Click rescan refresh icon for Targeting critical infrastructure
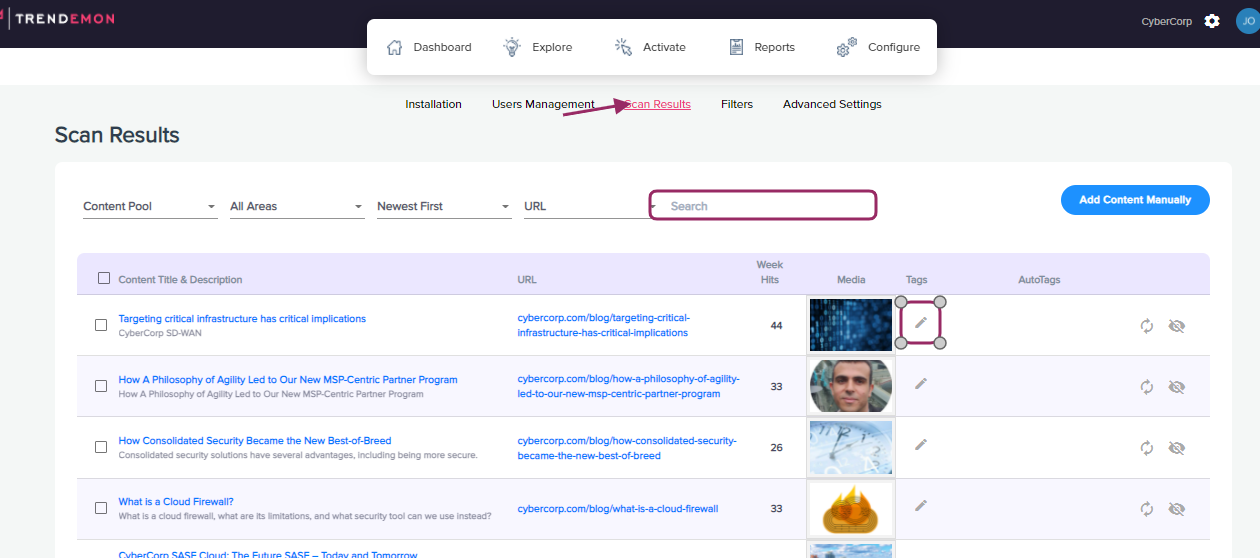The image size is (1260, 558). [1147, 326]
